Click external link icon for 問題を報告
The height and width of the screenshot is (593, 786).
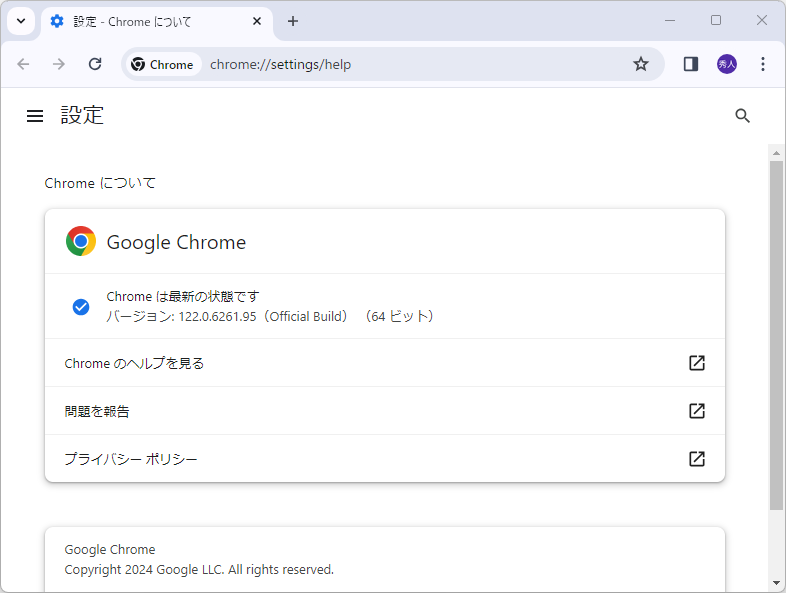(697, 411)
